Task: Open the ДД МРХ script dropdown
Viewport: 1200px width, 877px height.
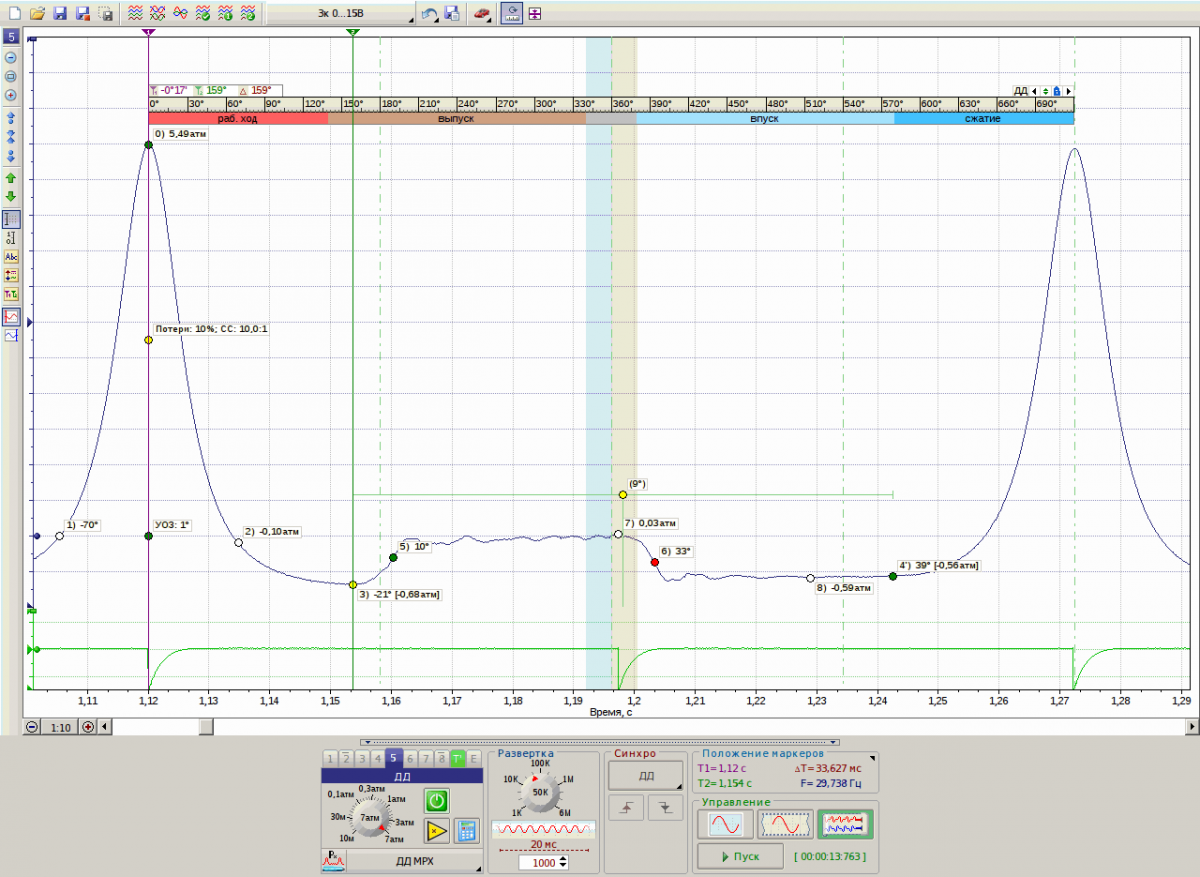Action: [x=414, y=860]
